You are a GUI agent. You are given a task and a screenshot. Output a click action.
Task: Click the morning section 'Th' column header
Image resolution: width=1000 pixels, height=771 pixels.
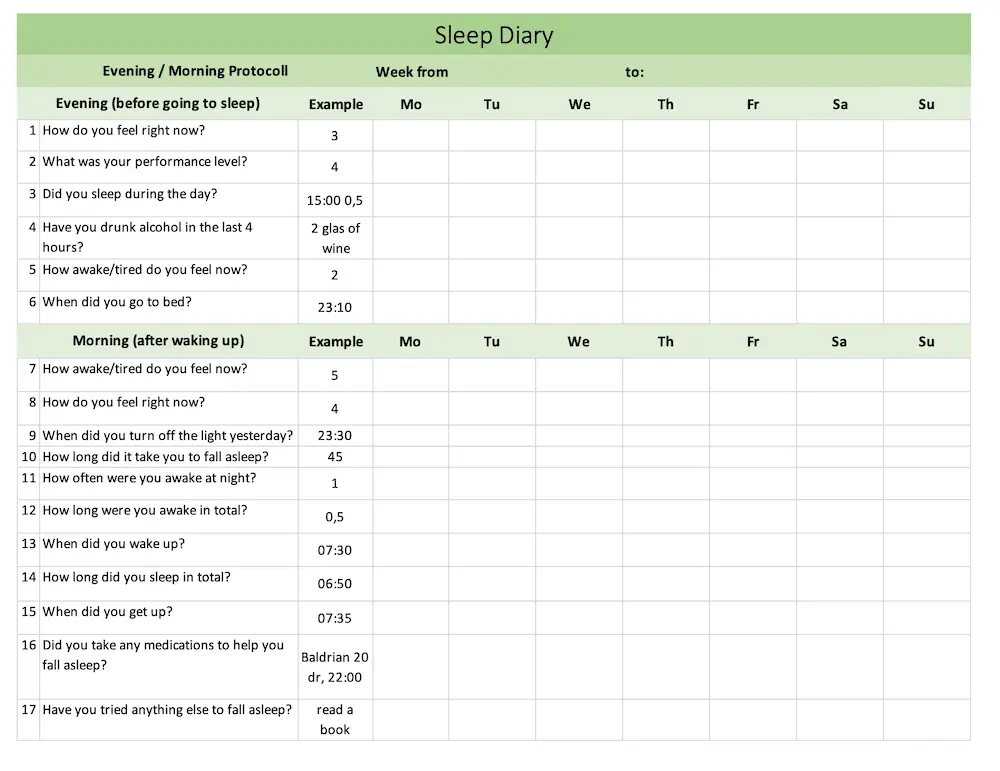(x=666, y=341)
